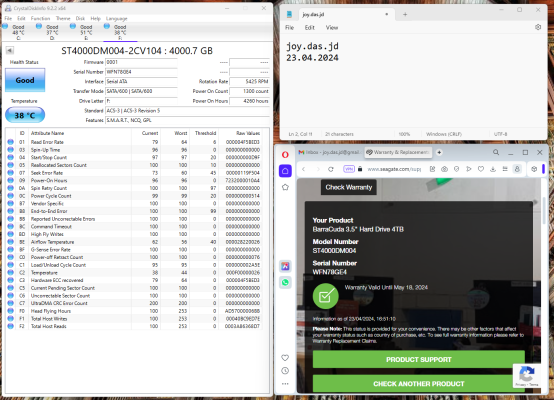Open Easy Setup icon in Opera toolbar

[x=505, y=169]
